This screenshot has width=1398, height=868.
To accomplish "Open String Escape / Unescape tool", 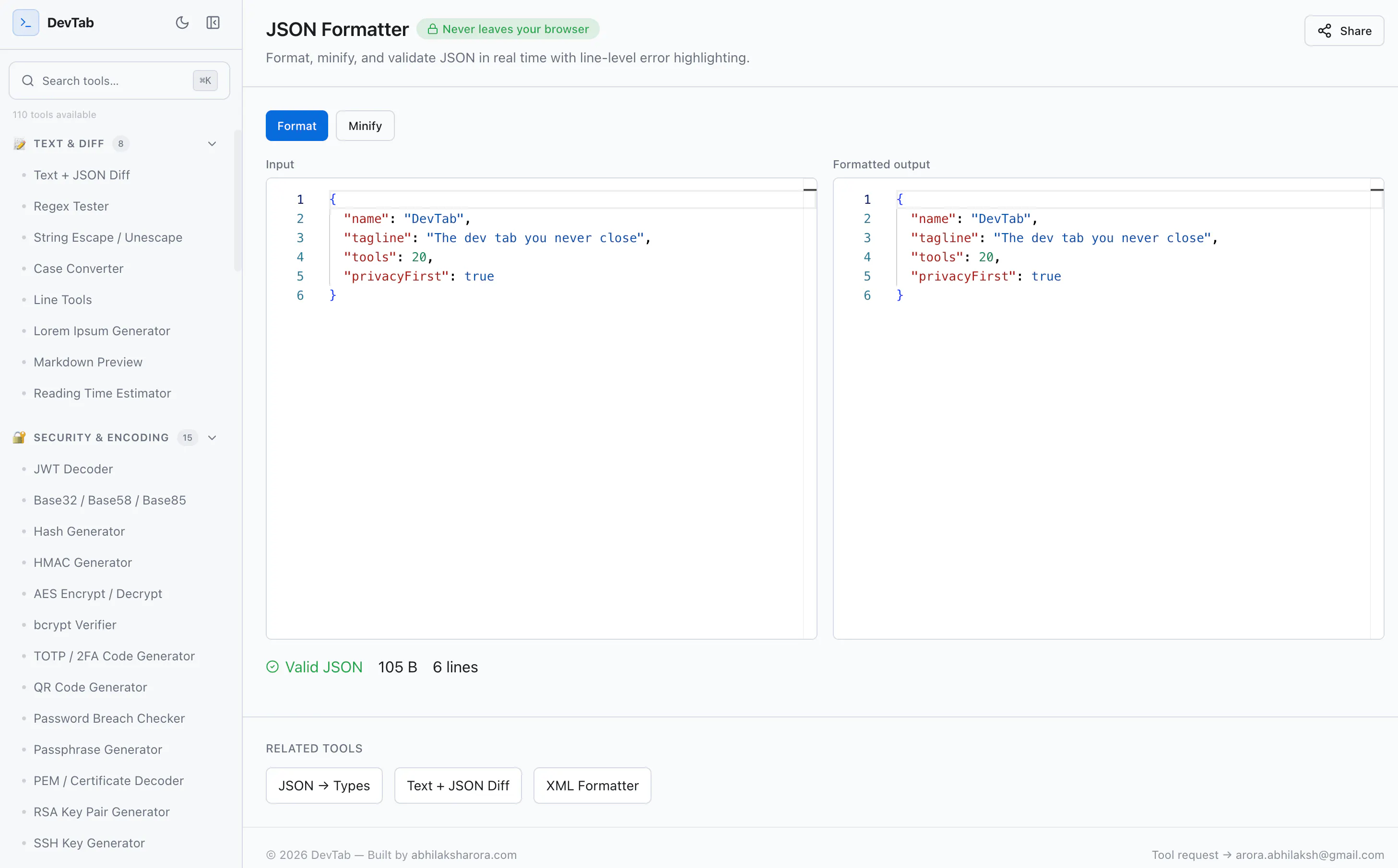I will tap(108, 237).
